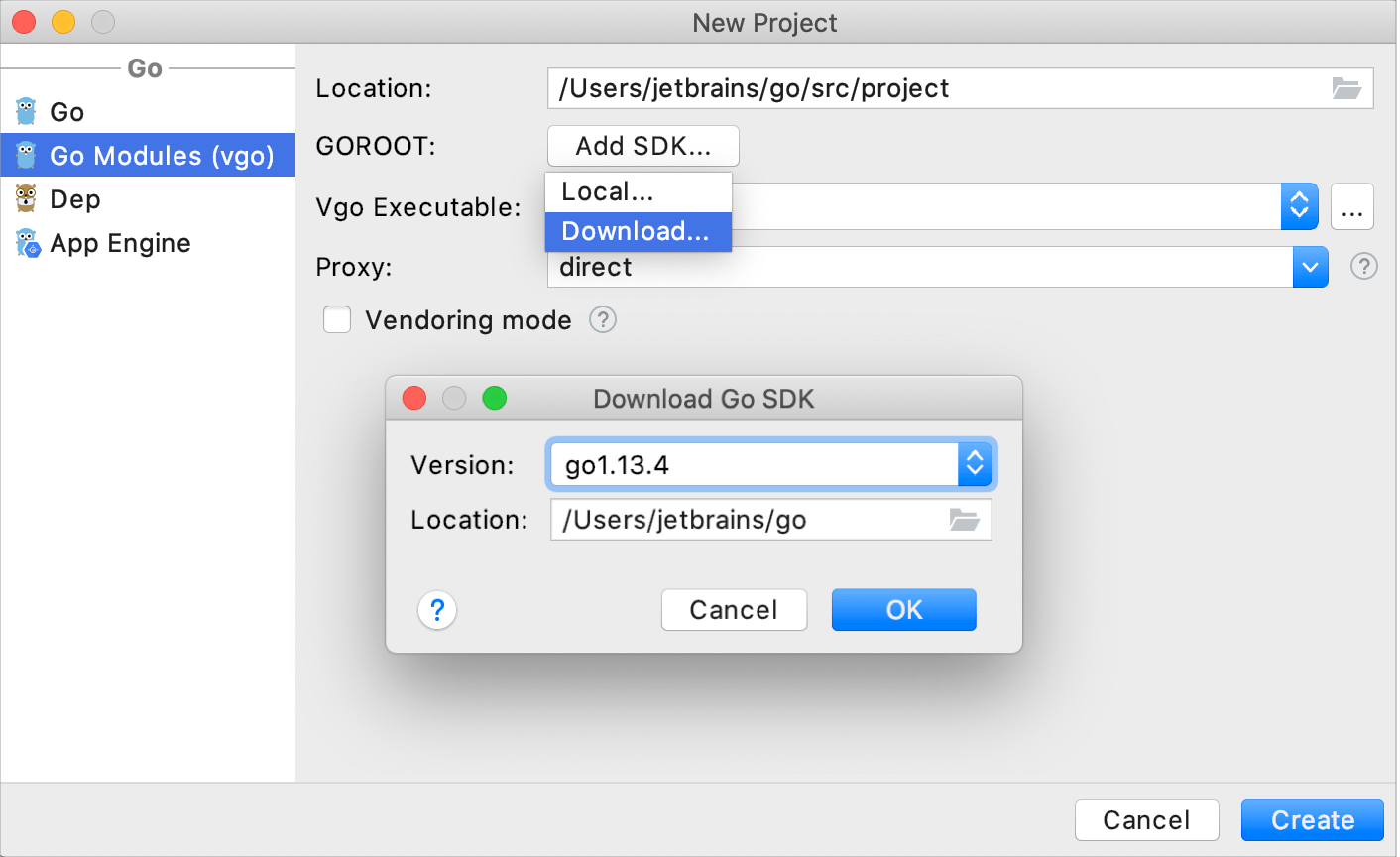Click the Go Modules (vgo) gopher icon
The image size is (1400, 857).
27,155
